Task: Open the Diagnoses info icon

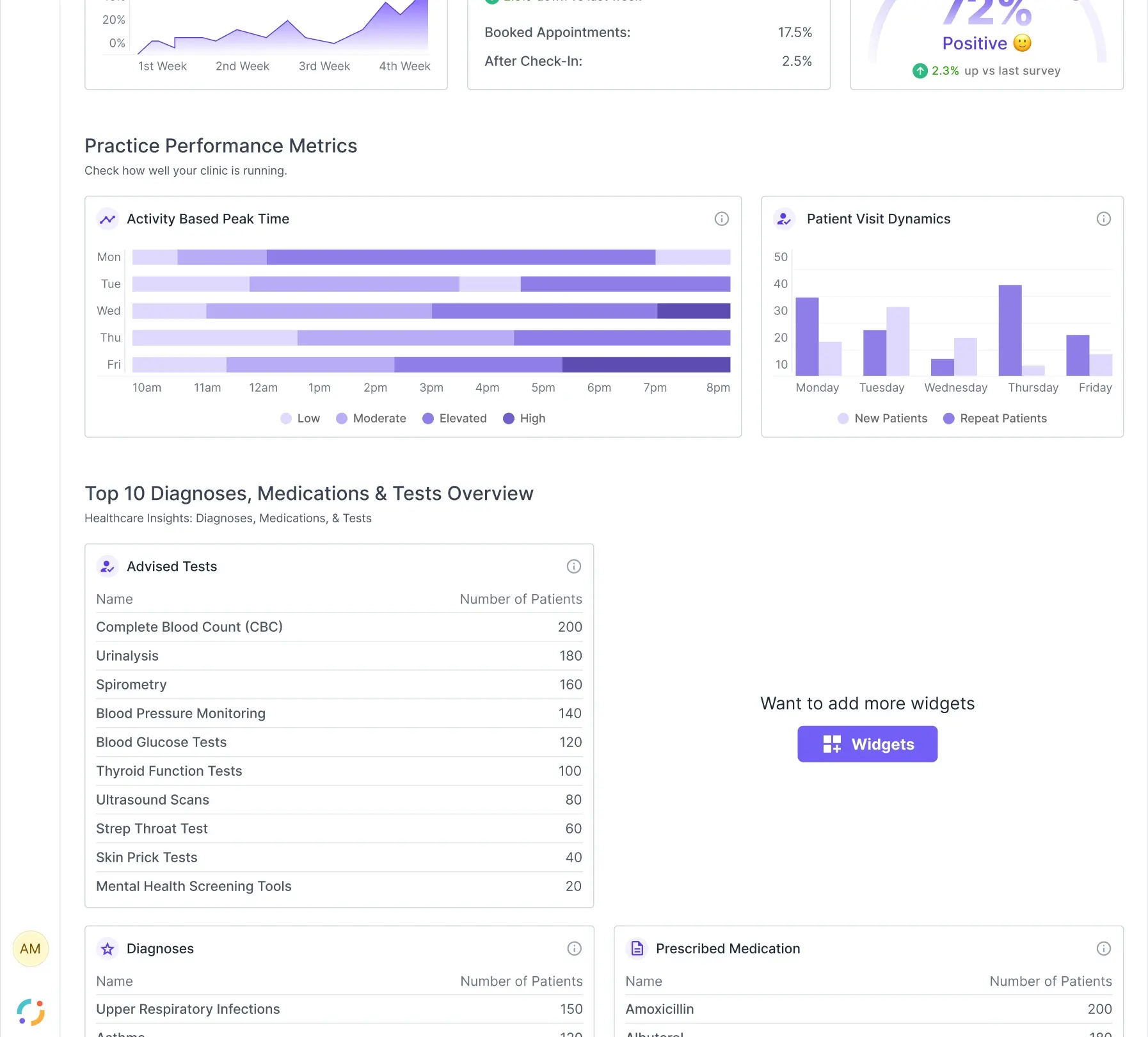Action: click(574, 949)
